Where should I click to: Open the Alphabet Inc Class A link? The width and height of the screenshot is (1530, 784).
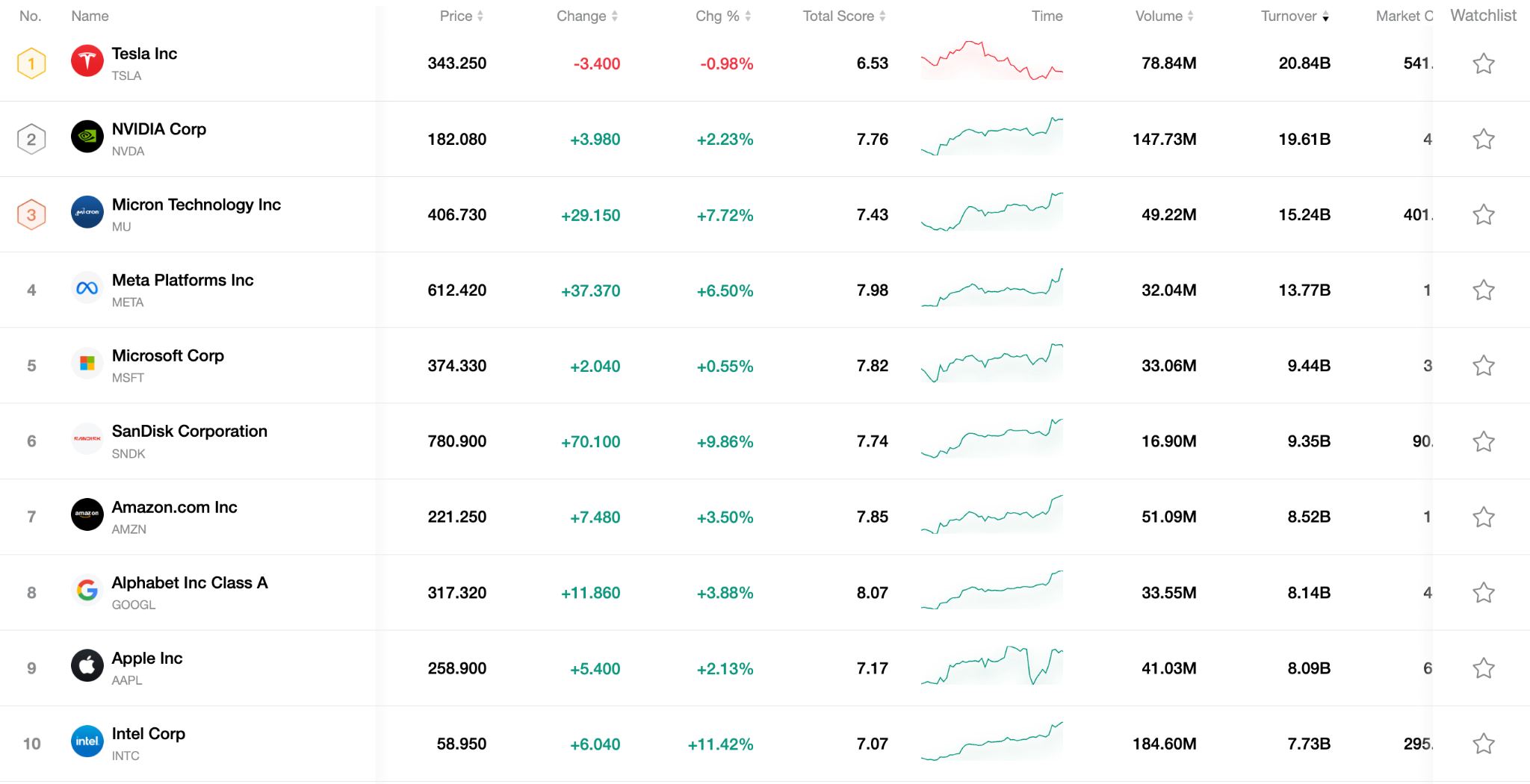189,582
